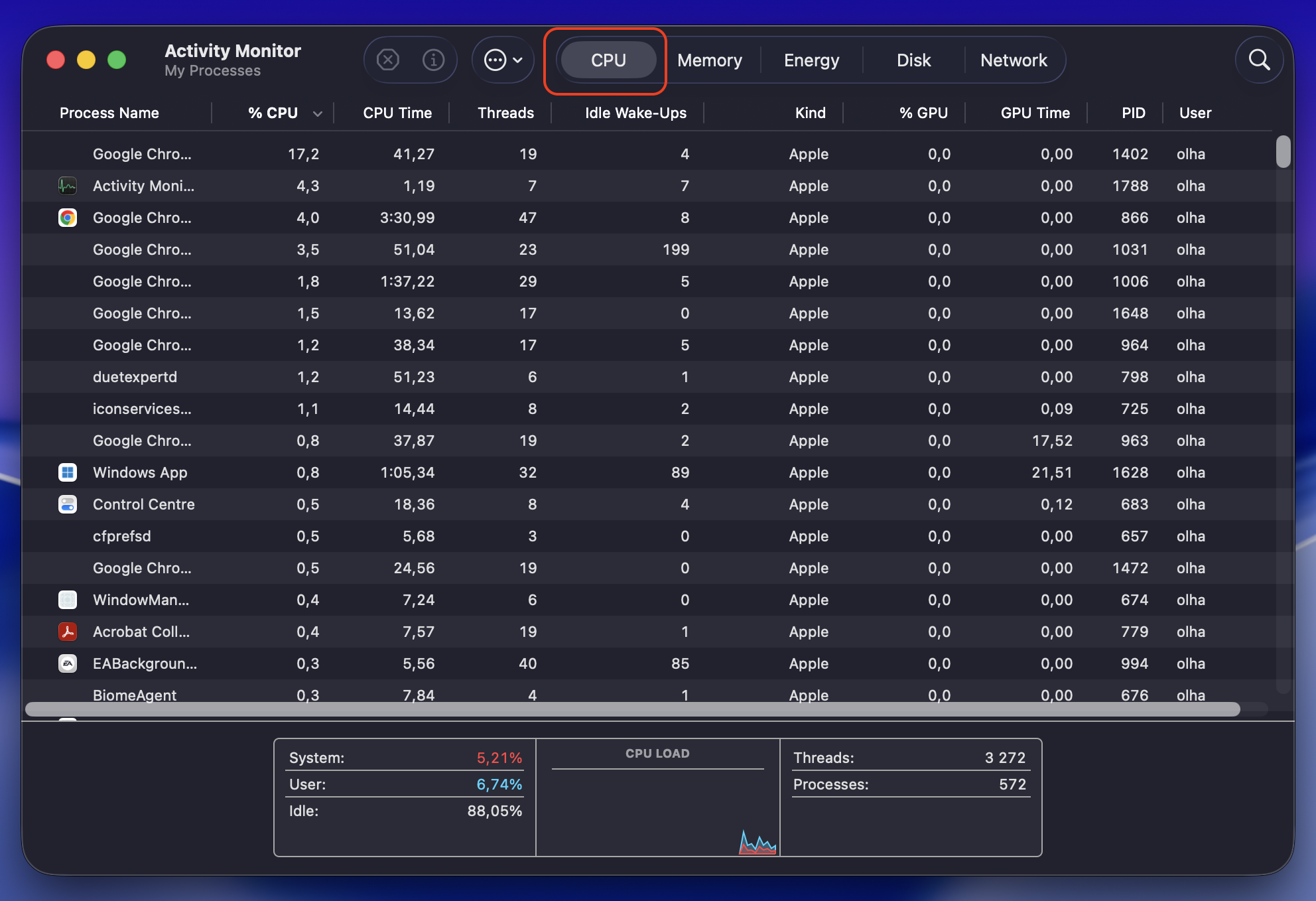Open the process info (i) icon
Screen dimensions: 1316x901
(433, 60)
